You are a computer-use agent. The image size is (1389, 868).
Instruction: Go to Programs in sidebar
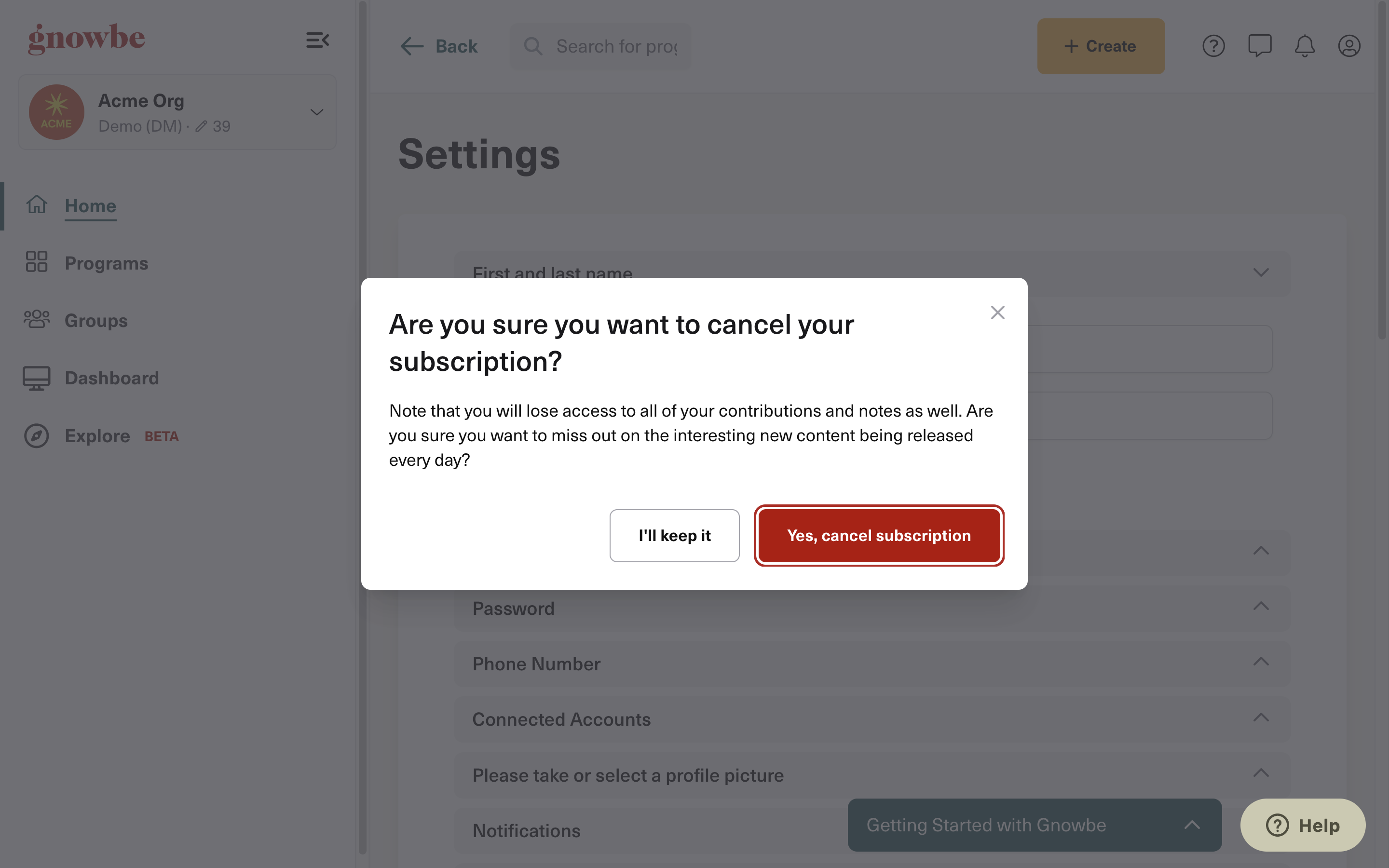(x=106, y=263)
